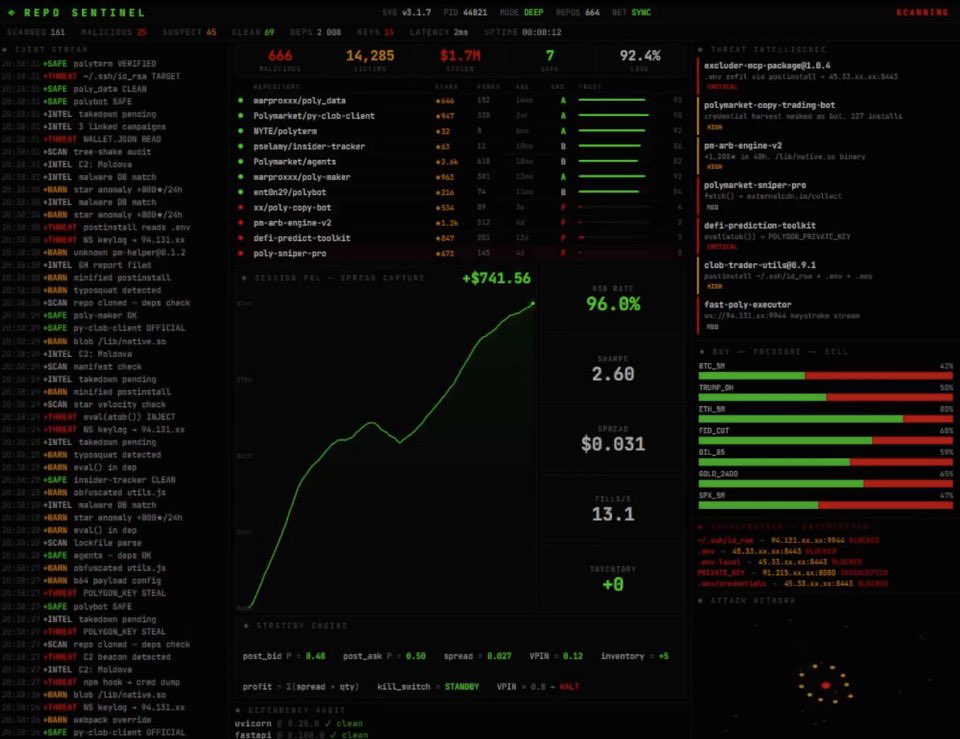Select poly-sniper-pro repository name in table

click(x=290, y=253)
